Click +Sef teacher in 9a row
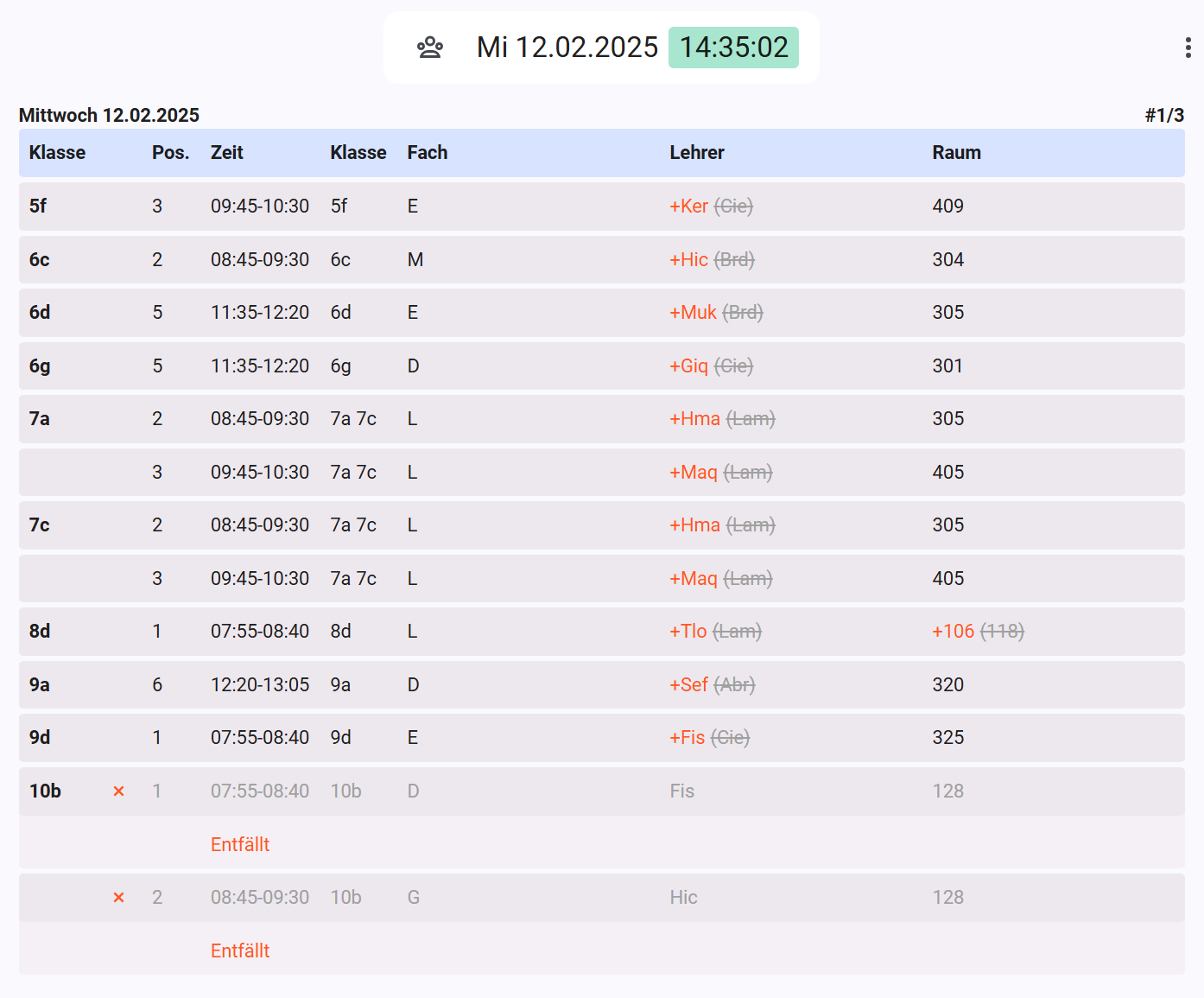The image size is (1204, 998). 688,685
